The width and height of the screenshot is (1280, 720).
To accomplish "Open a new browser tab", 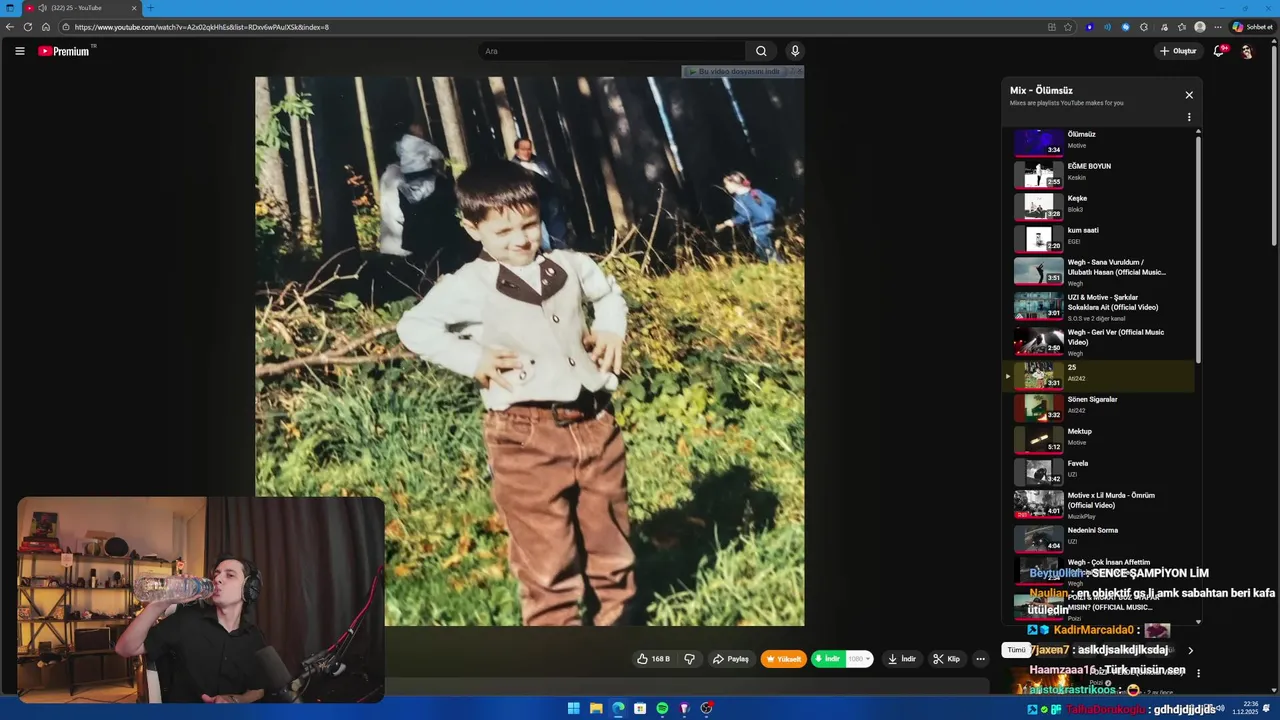I will (x=150, y=8).
